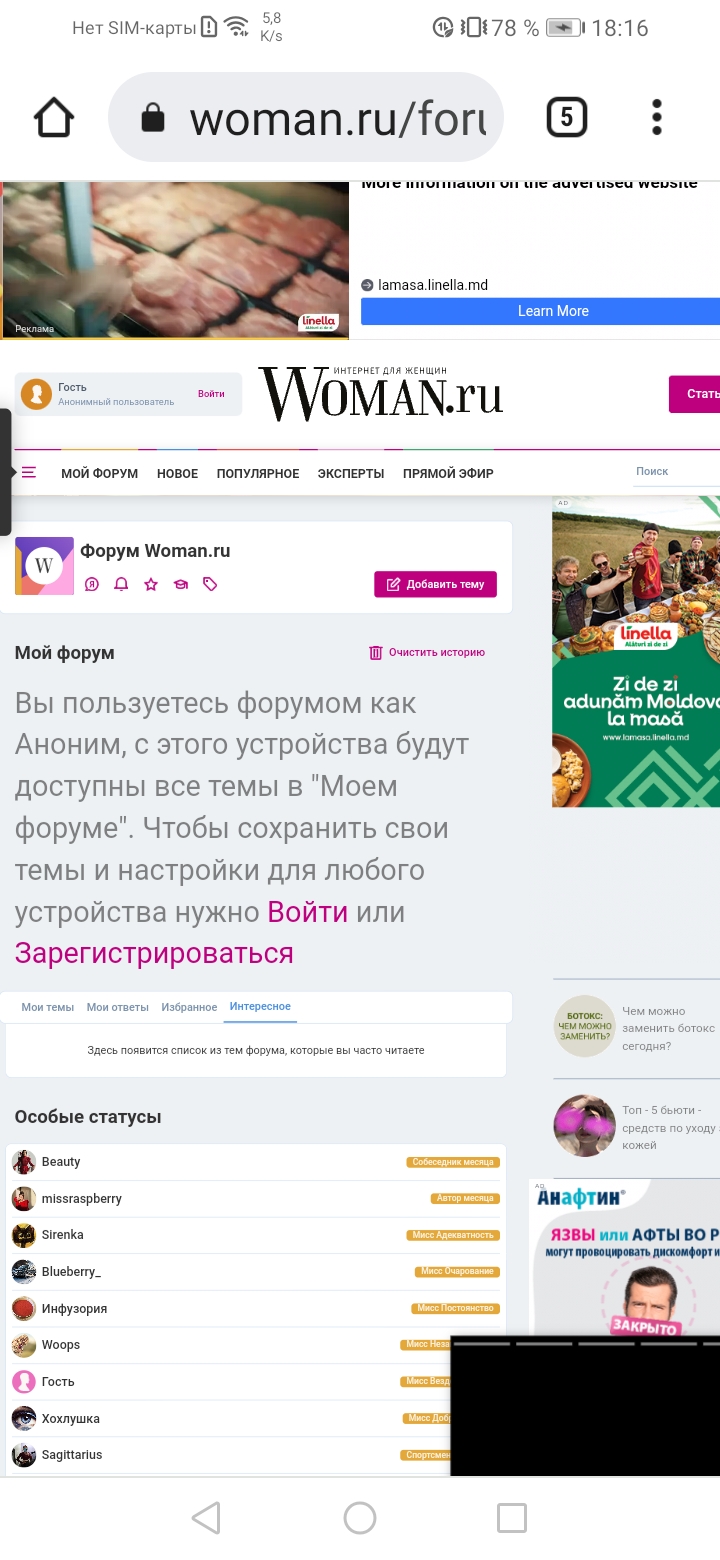Open the Хохлушка user profile
Viewport: 720px width, 1560px height.
pos(71,1418)
